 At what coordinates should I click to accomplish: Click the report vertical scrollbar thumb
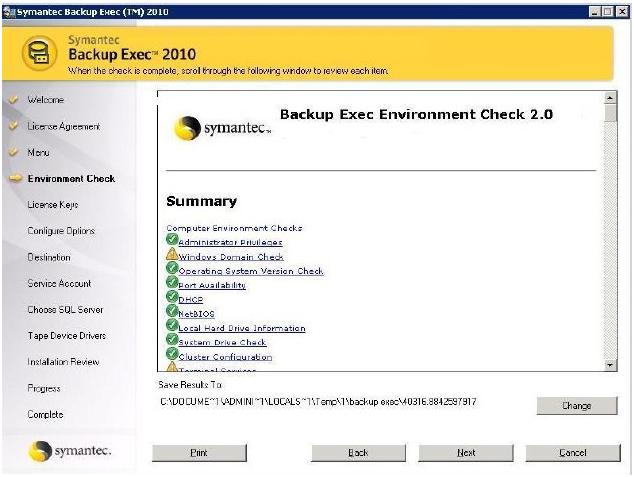[610, 113]
